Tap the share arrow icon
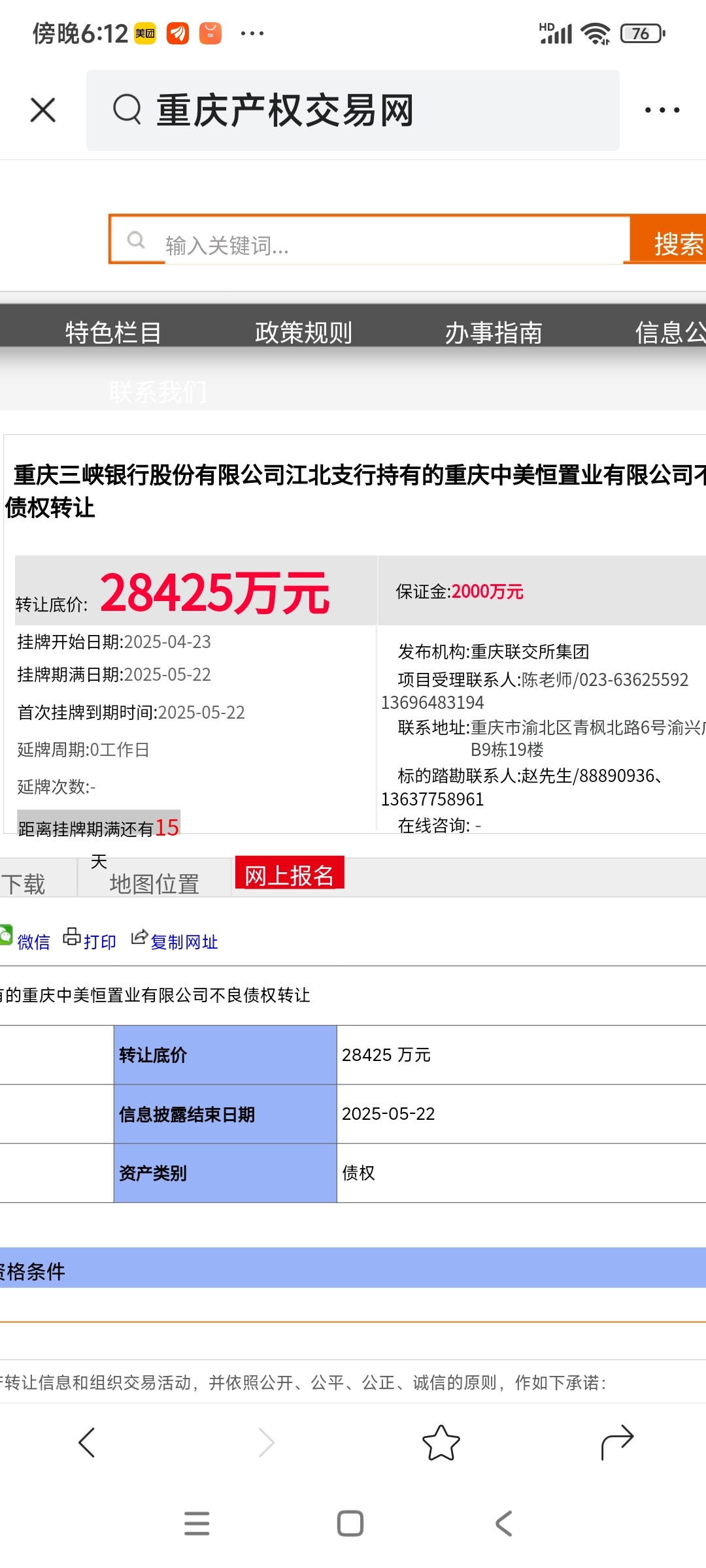Image resolution: width=706 pixels, height=1568 pixels. coord(617,1442)
